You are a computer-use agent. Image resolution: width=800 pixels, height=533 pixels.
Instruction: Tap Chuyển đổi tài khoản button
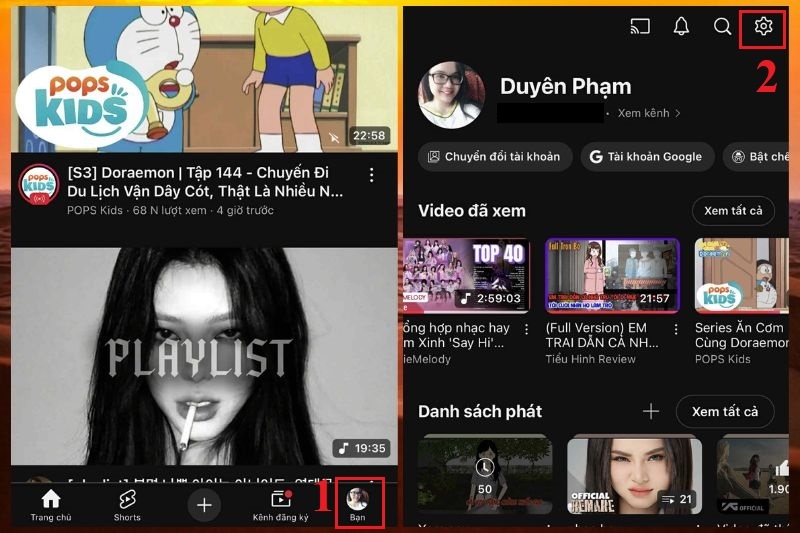coord(495,157)
